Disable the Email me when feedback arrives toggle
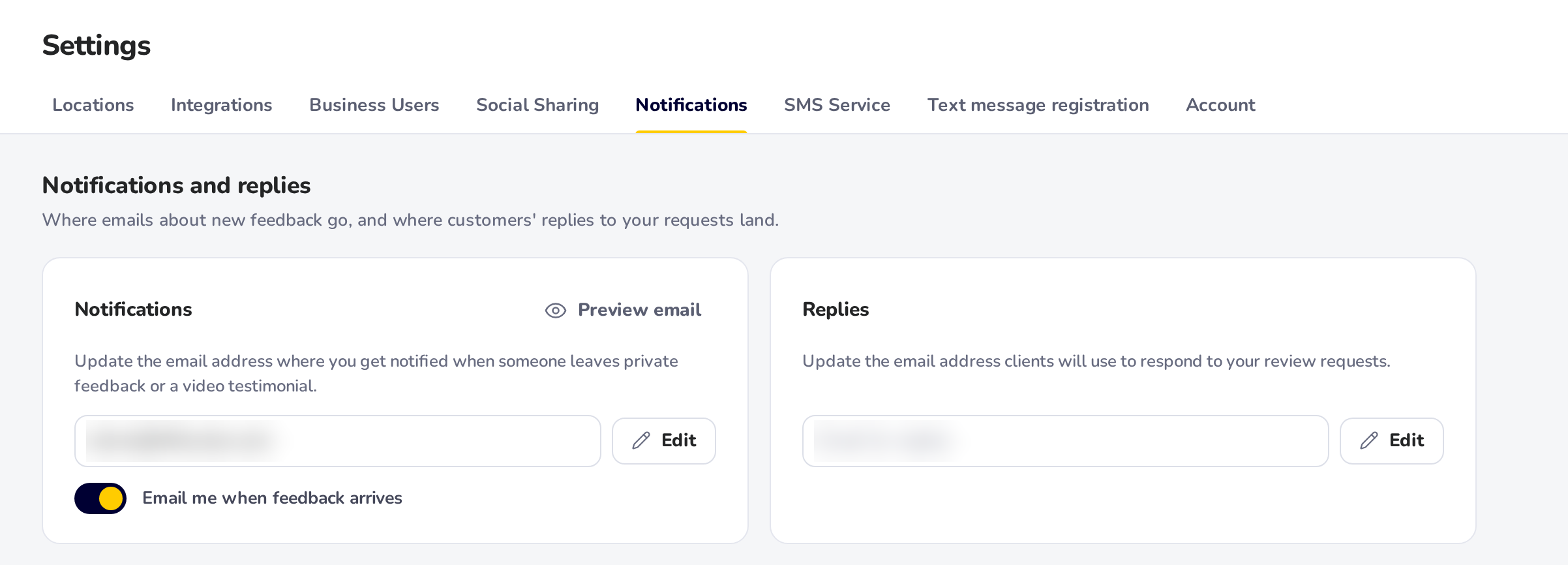Viewport: 1568px width, 565px height. [x=100, y=498]
